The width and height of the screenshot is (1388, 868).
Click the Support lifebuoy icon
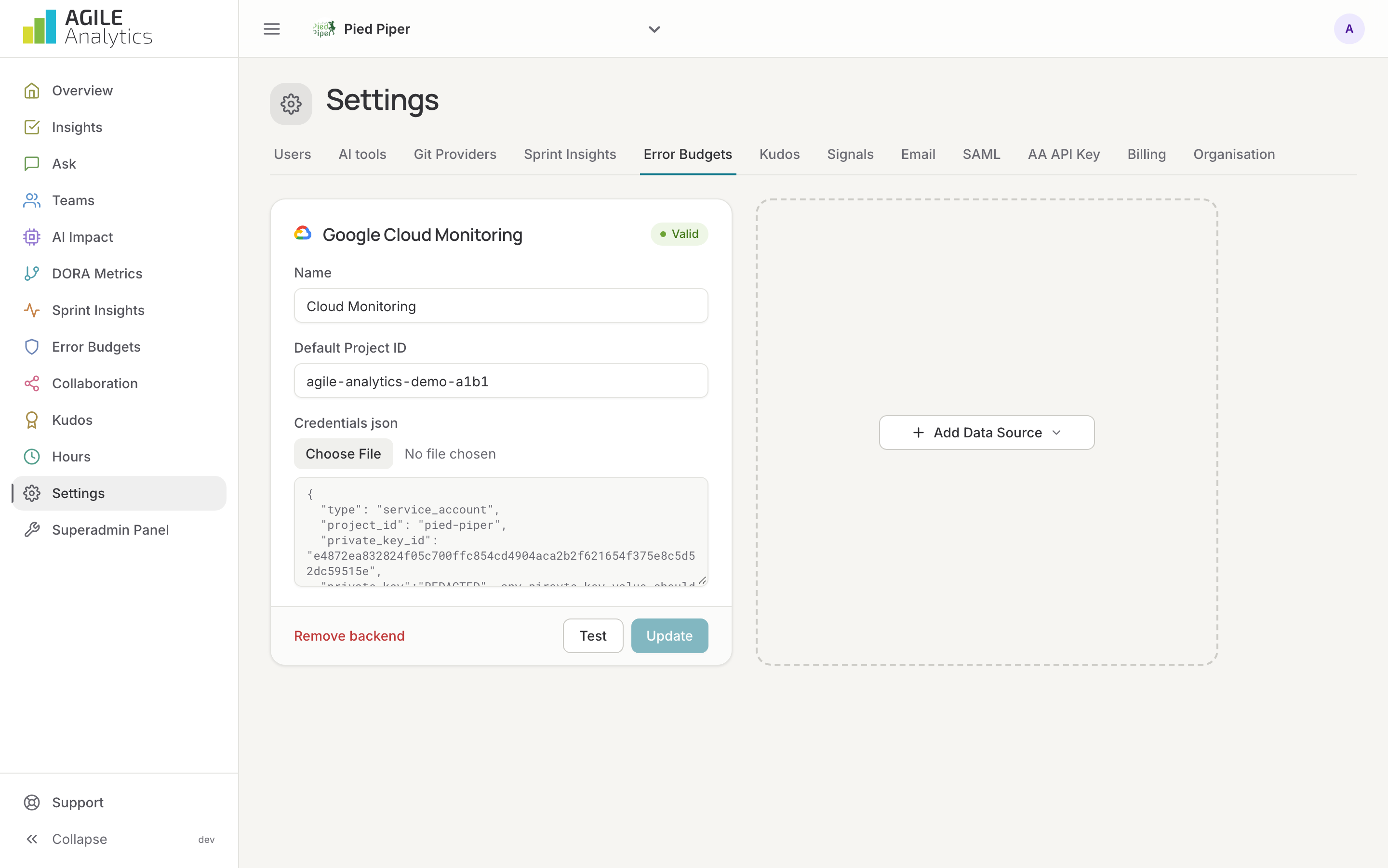pos(32,802)
